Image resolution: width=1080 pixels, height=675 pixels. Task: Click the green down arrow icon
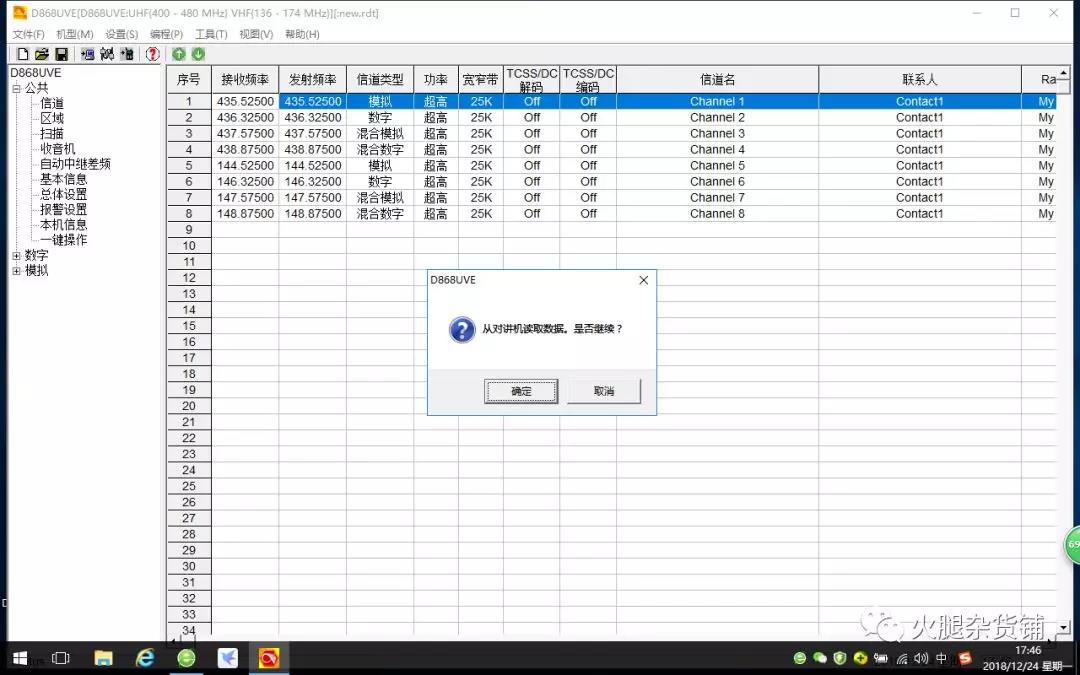pos(198,54)
